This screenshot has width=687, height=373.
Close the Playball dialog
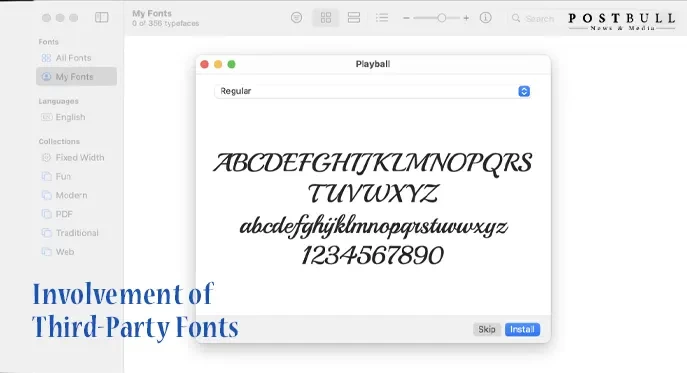(x=204, y=64)
